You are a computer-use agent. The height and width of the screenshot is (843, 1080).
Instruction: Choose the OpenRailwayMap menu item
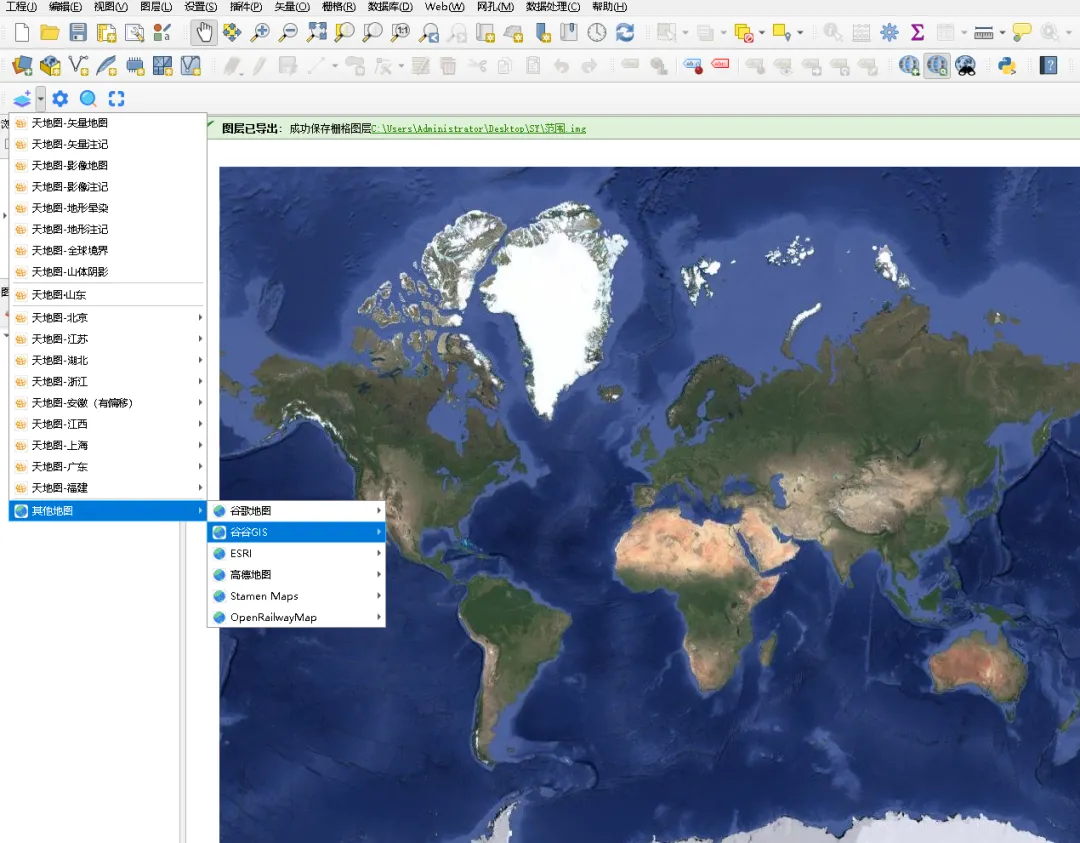[296, 617]
